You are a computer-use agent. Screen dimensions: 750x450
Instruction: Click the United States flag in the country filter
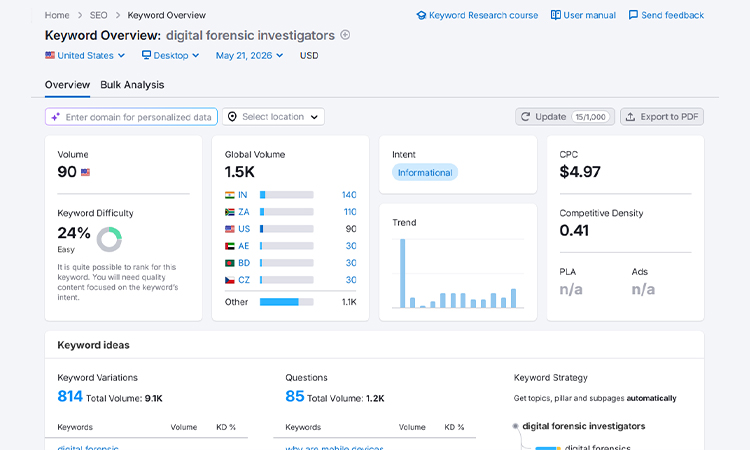[x=50, y=55]
